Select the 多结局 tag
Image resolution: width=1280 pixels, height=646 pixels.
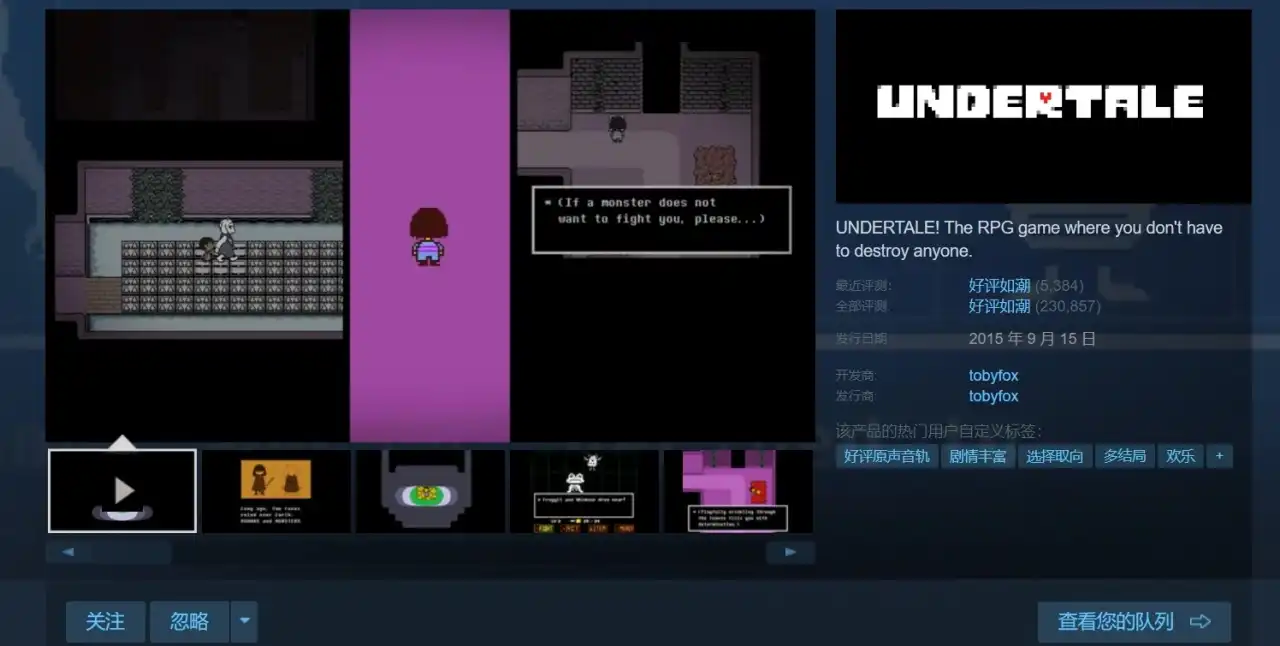(1125, 456)
